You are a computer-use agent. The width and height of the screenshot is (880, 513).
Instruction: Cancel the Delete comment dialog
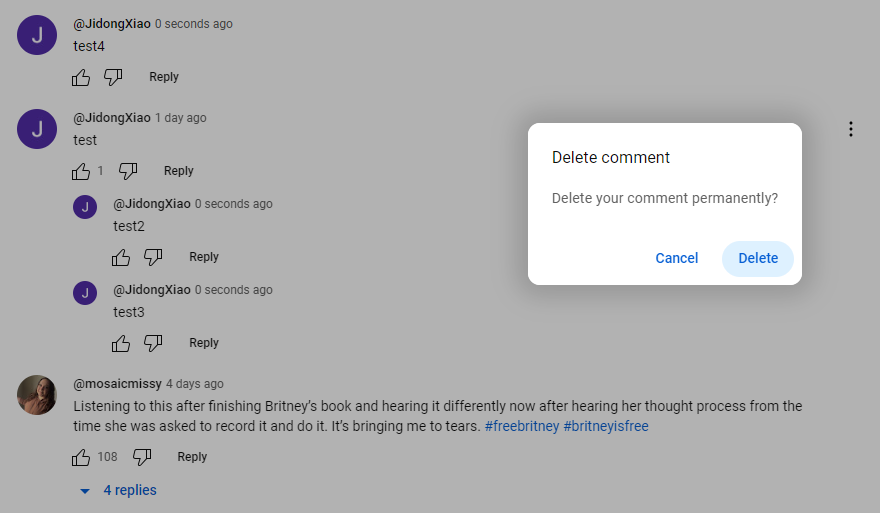pos(676,258)
